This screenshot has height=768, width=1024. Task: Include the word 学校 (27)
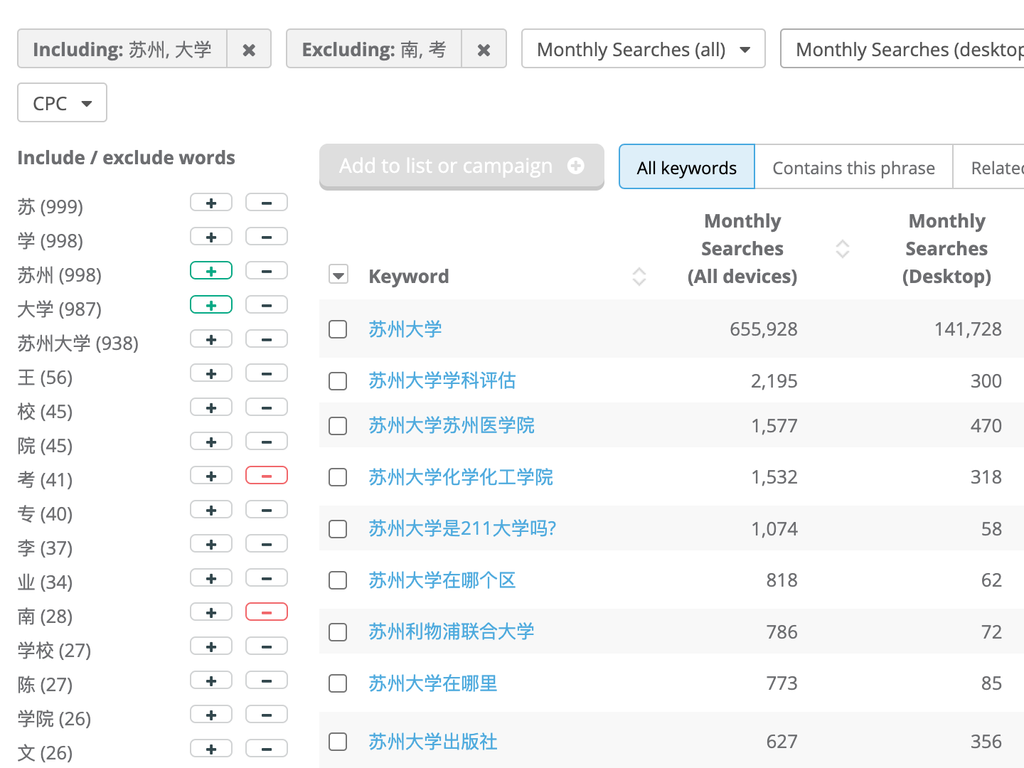(211, 647)
